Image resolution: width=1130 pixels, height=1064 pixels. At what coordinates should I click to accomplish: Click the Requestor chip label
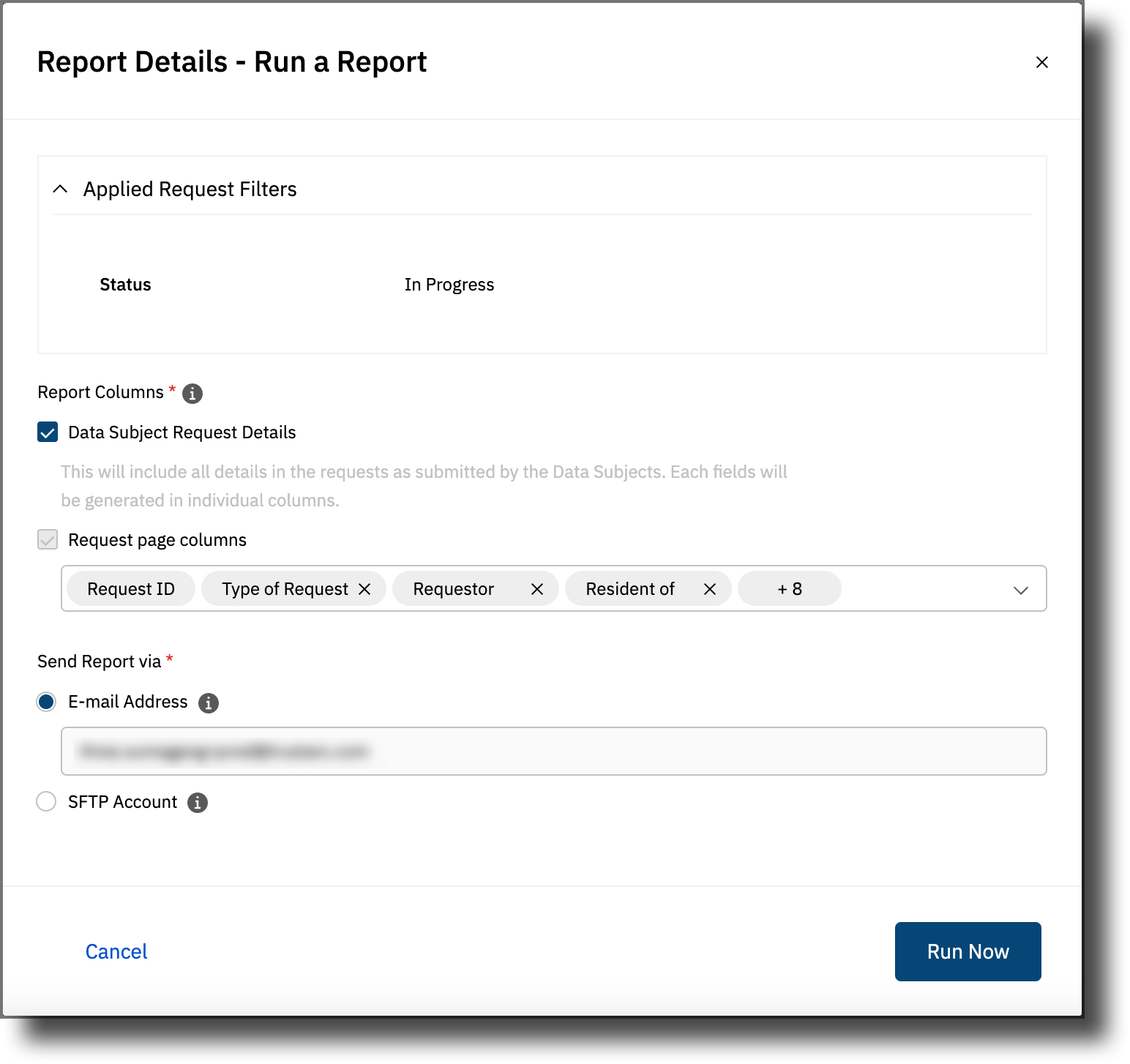click(x=454, y=589)
